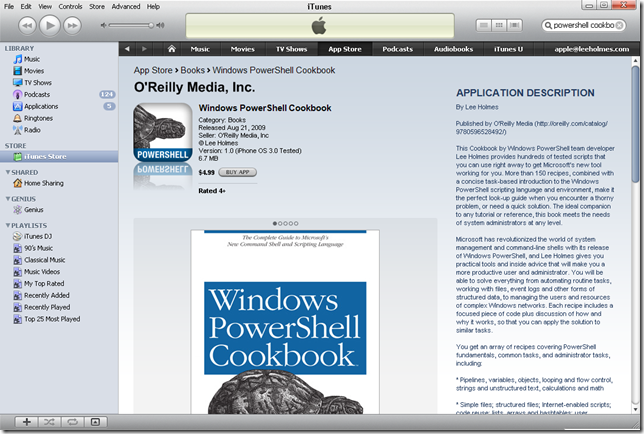
Task: Open the TV Shows store tab
Action: (x=292, y=49)
